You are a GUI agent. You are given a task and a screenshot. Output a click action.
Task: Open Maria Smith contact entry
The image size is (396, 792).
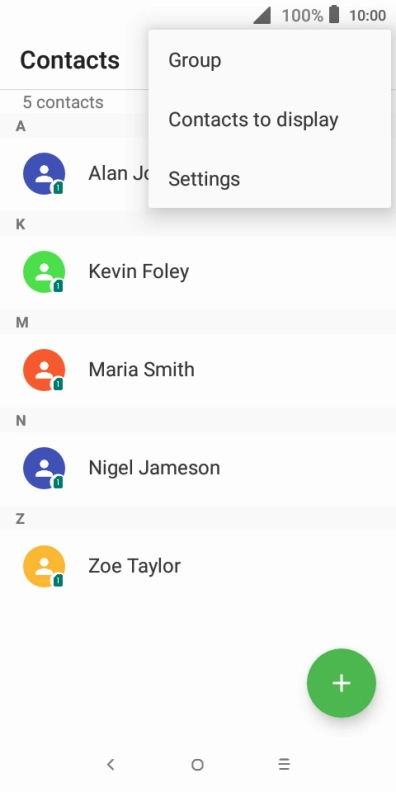tap(198, 370)
